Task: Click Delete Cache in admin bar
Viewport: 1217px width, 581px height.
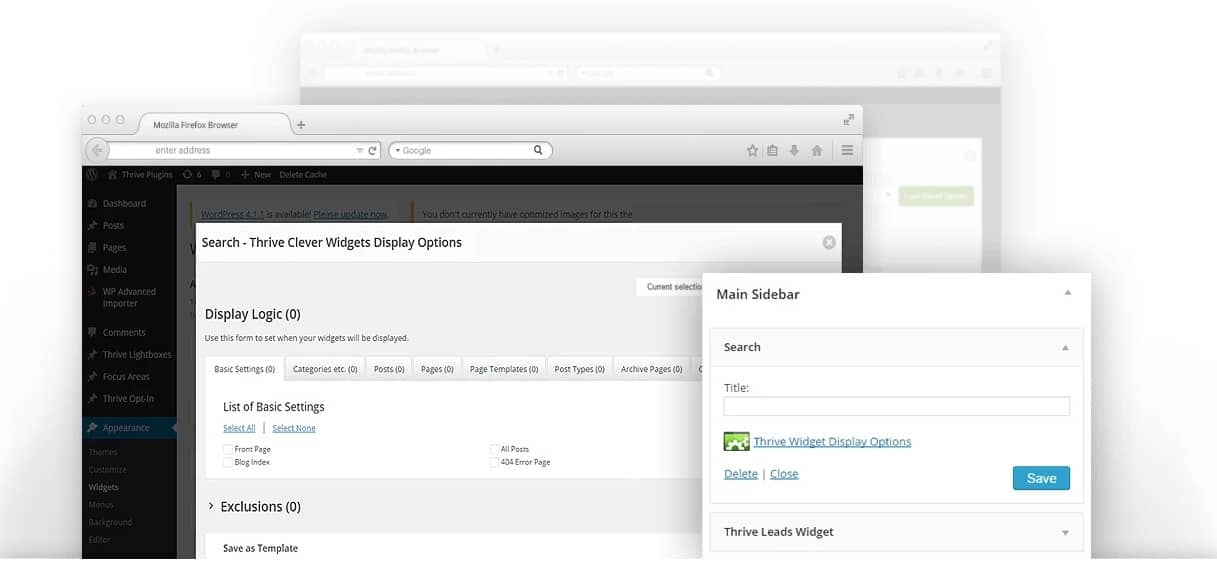Action: click(x=303, y=174)
